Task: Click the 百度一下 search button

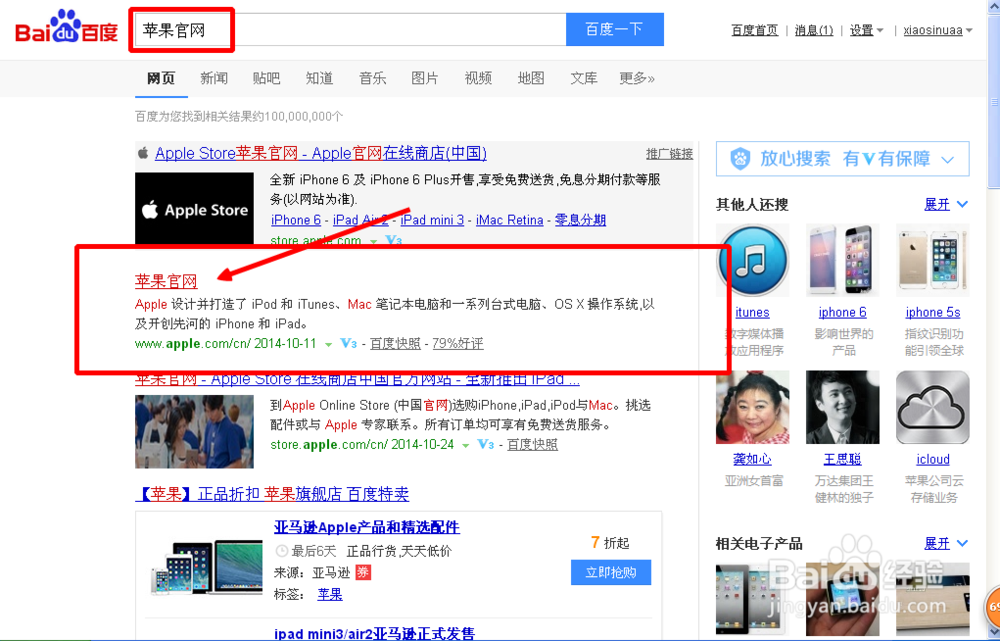Action: coord(614,29)
